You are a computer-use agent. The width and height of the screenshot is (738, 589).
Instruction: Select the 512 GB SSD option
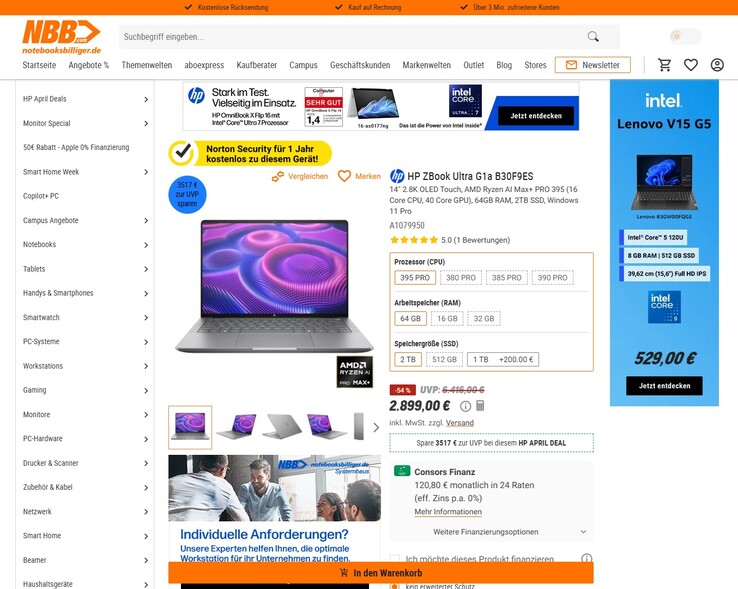(x=444, y=359)
